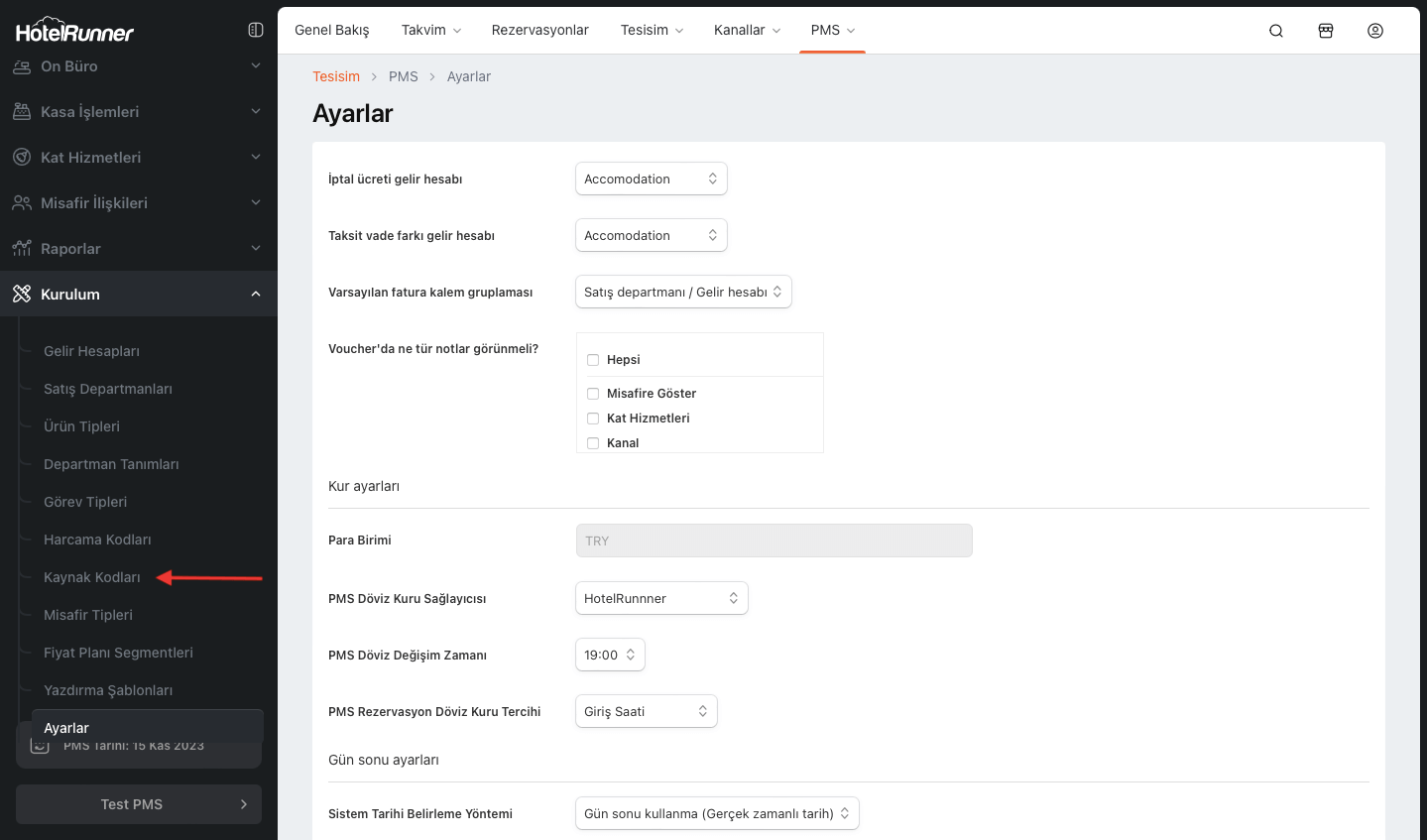Open the store marketplace icon

(1326, 31)
